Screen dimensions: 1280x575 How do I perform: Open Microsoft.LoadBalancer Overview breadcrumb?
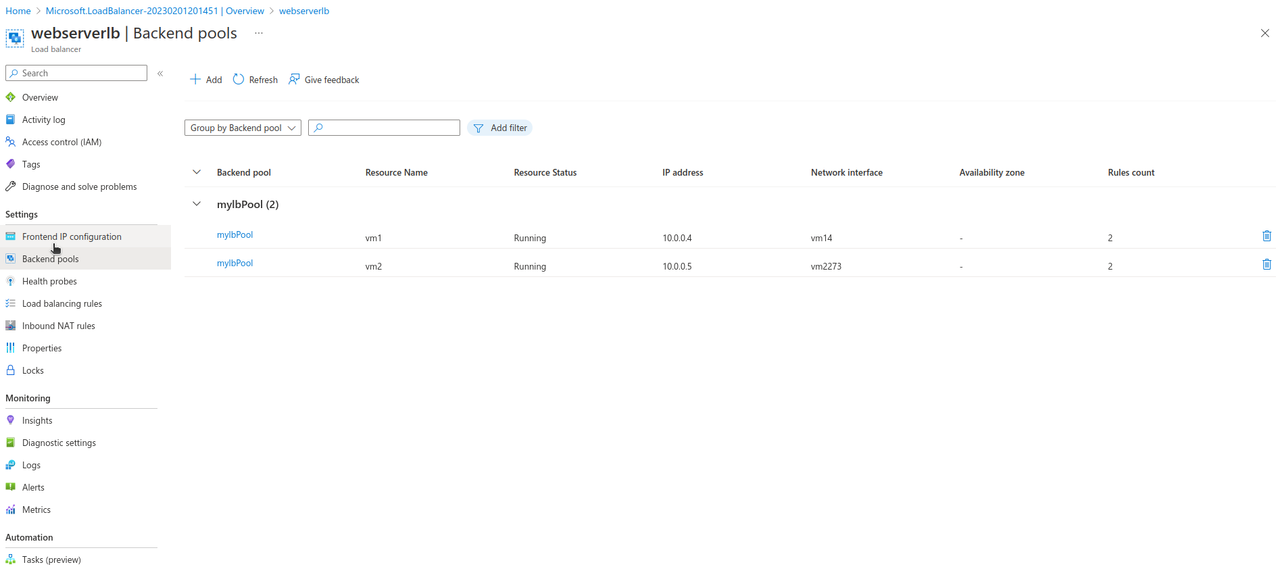click(155, 11)
